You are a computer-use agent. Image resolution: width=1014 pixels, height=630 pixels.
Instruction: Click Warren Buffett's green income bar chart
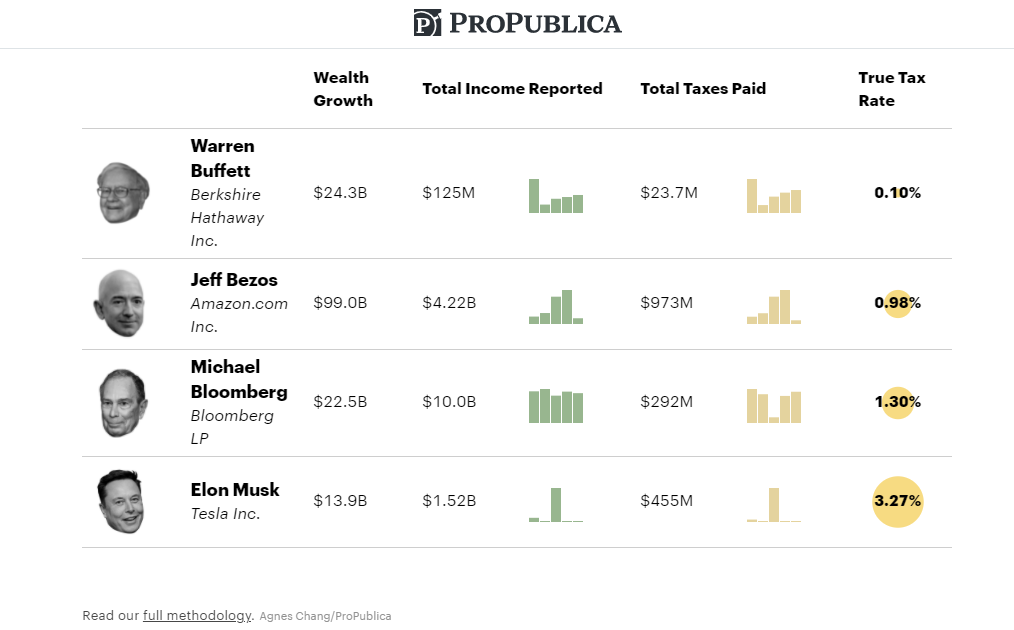click(x=555, y=196)
